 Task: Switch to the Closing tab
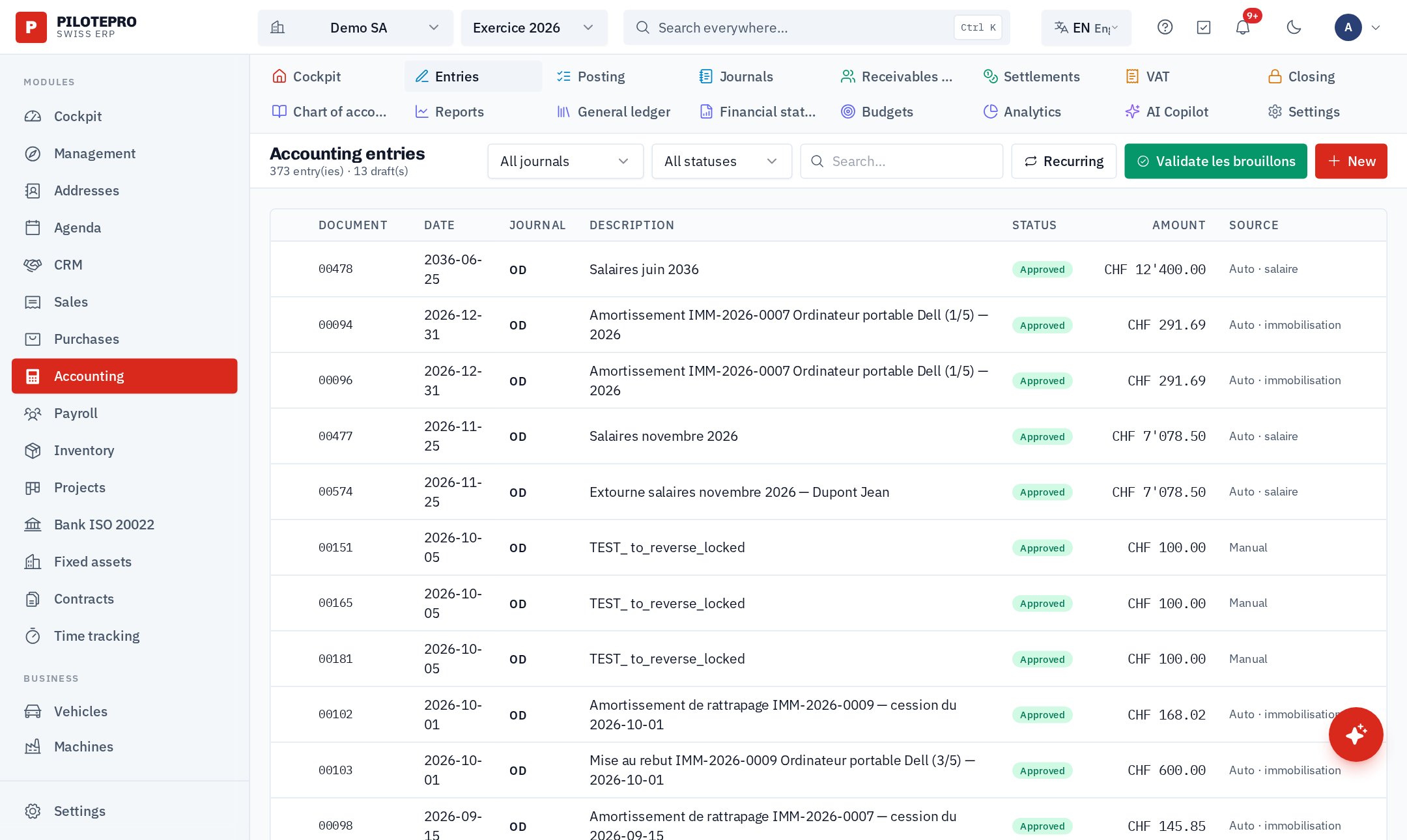[x=1326, y=76]
